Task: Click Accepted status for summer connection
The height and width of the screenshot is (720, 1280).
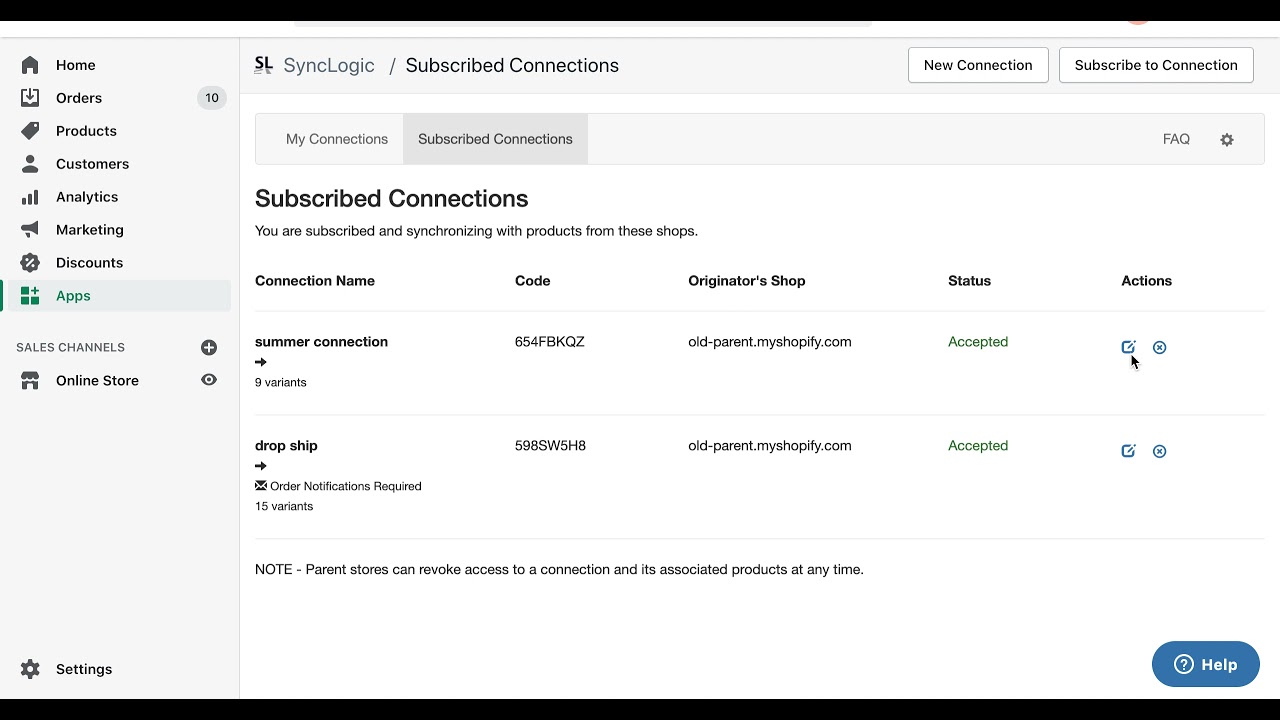Action: tap(978, 342)
